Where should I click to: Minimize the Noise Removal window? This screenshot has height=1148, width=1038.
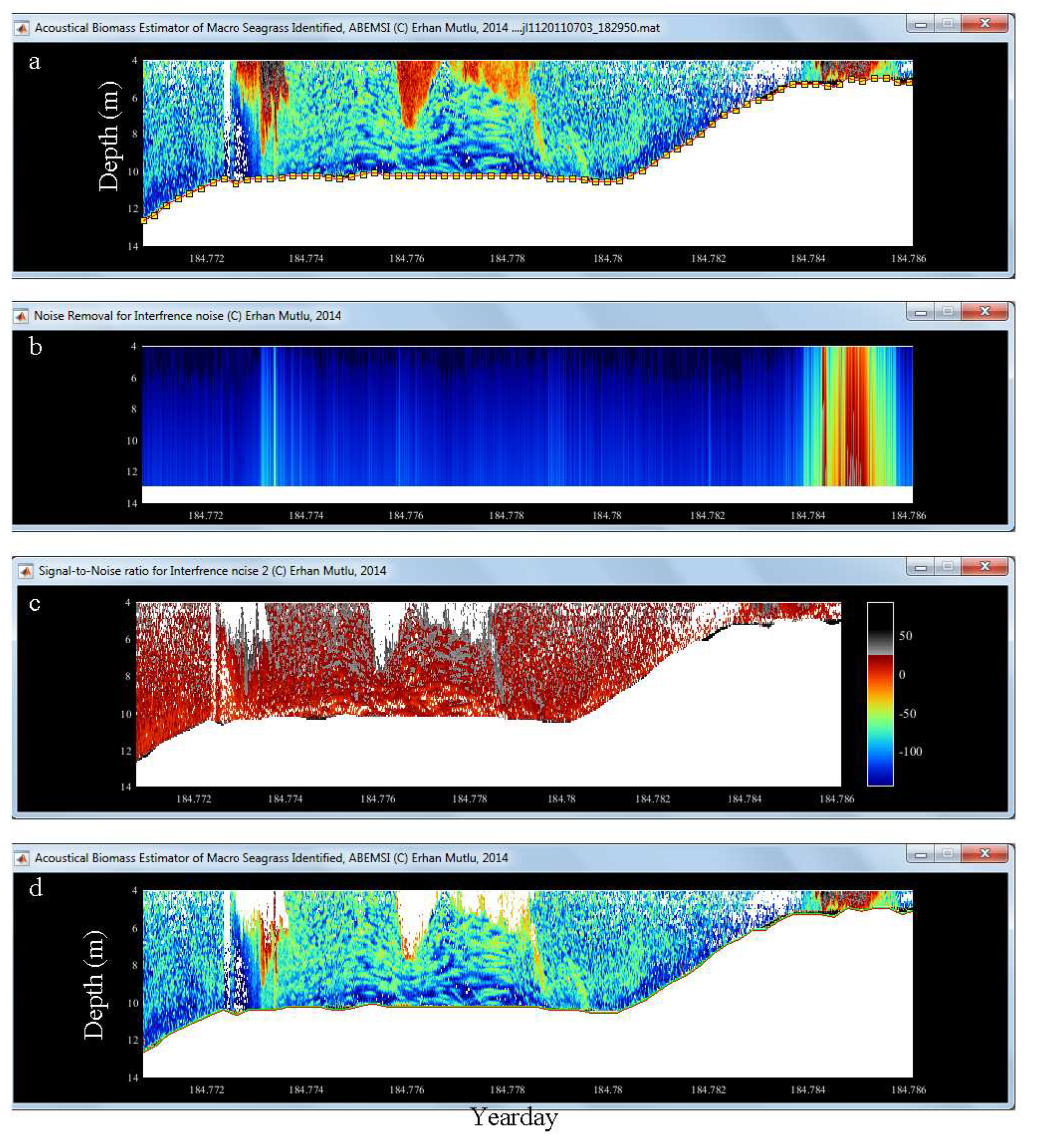[x=920, y=312]
